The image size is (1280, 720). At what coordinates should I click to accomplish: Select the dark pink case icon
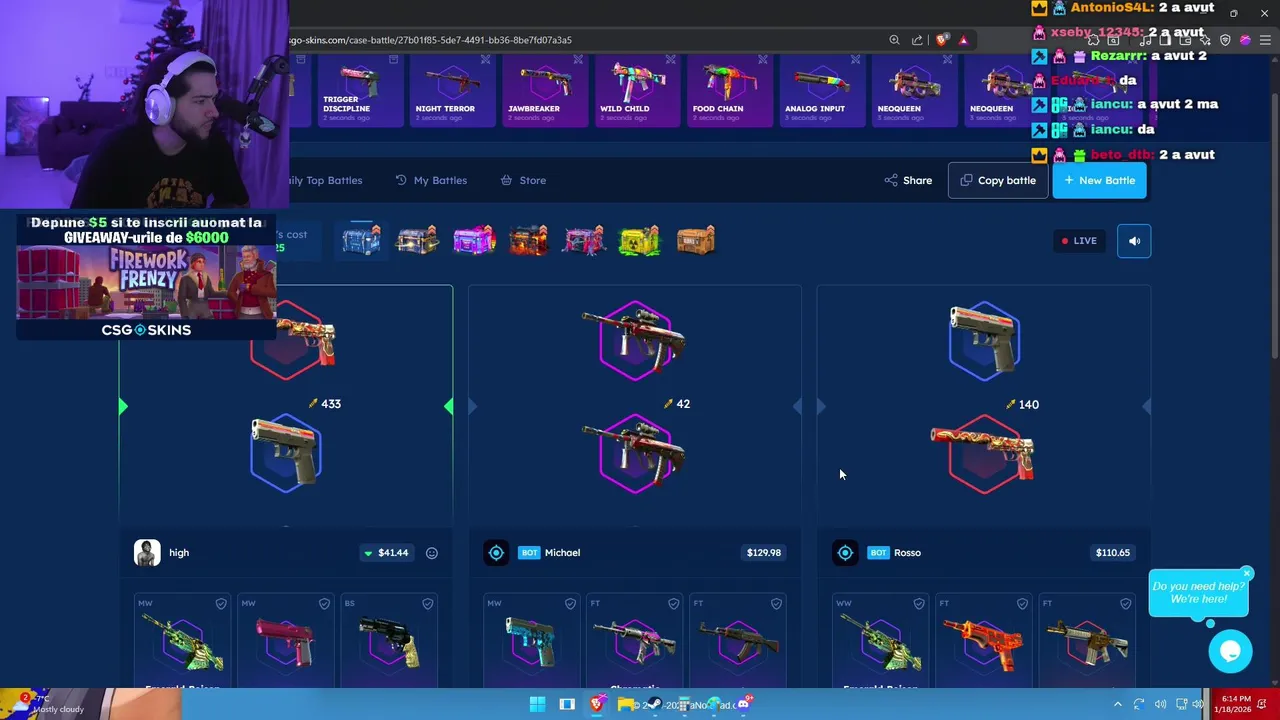tap(584, 241)
